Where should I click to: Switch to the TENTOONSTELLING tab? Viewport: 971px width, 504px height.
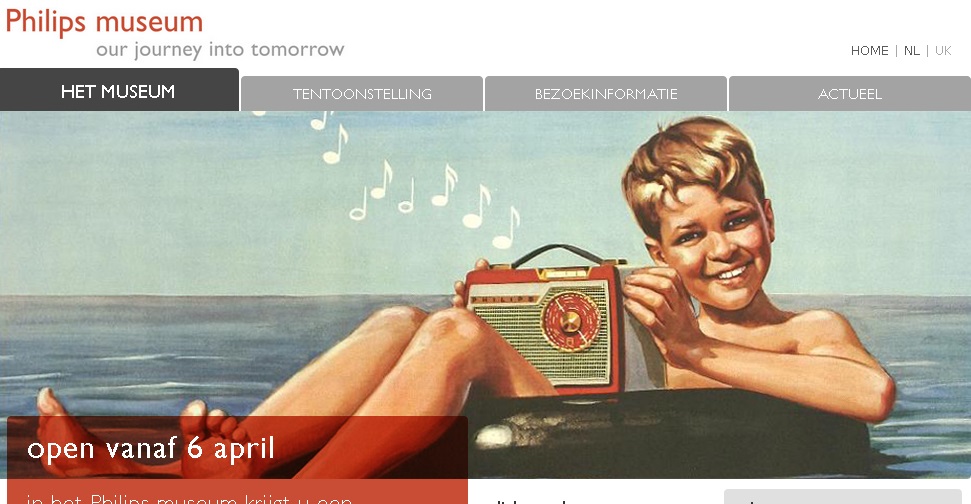[x=362, y=94]
